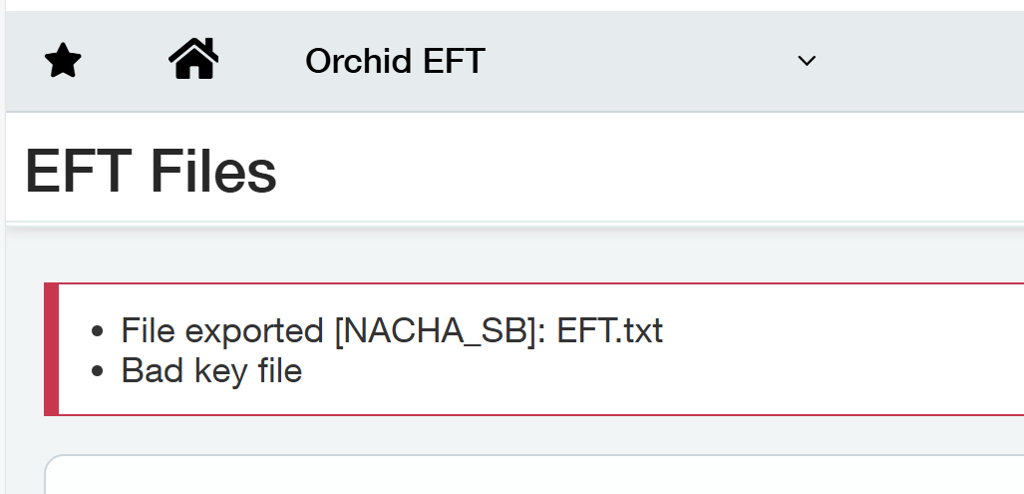
Task: Click the EFT Files page heading
Action: coord(150,171)
